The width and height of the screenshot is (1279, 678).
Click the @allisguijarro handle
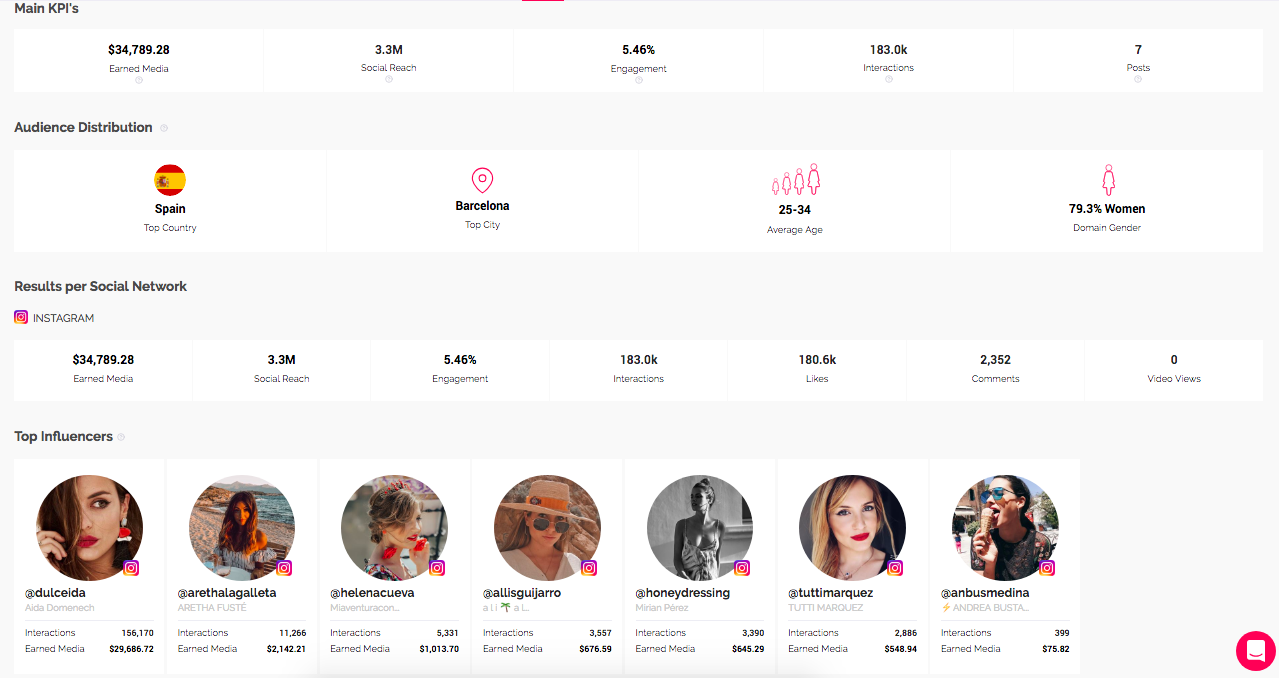tap(522, 593)
